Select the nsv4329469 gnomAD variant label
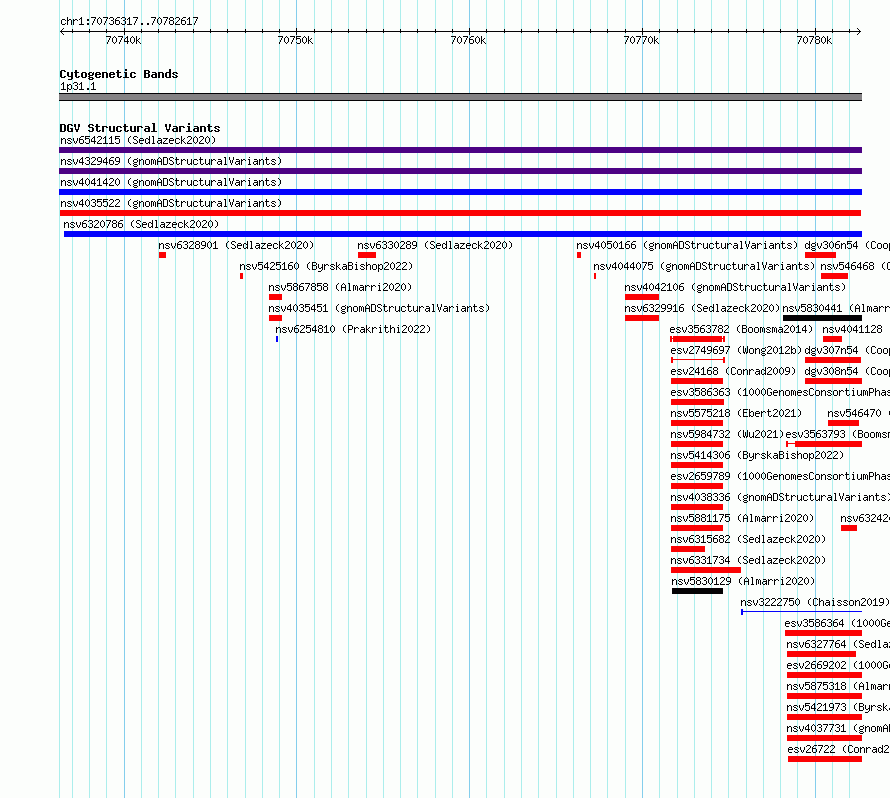 click(x=171, y=161)
